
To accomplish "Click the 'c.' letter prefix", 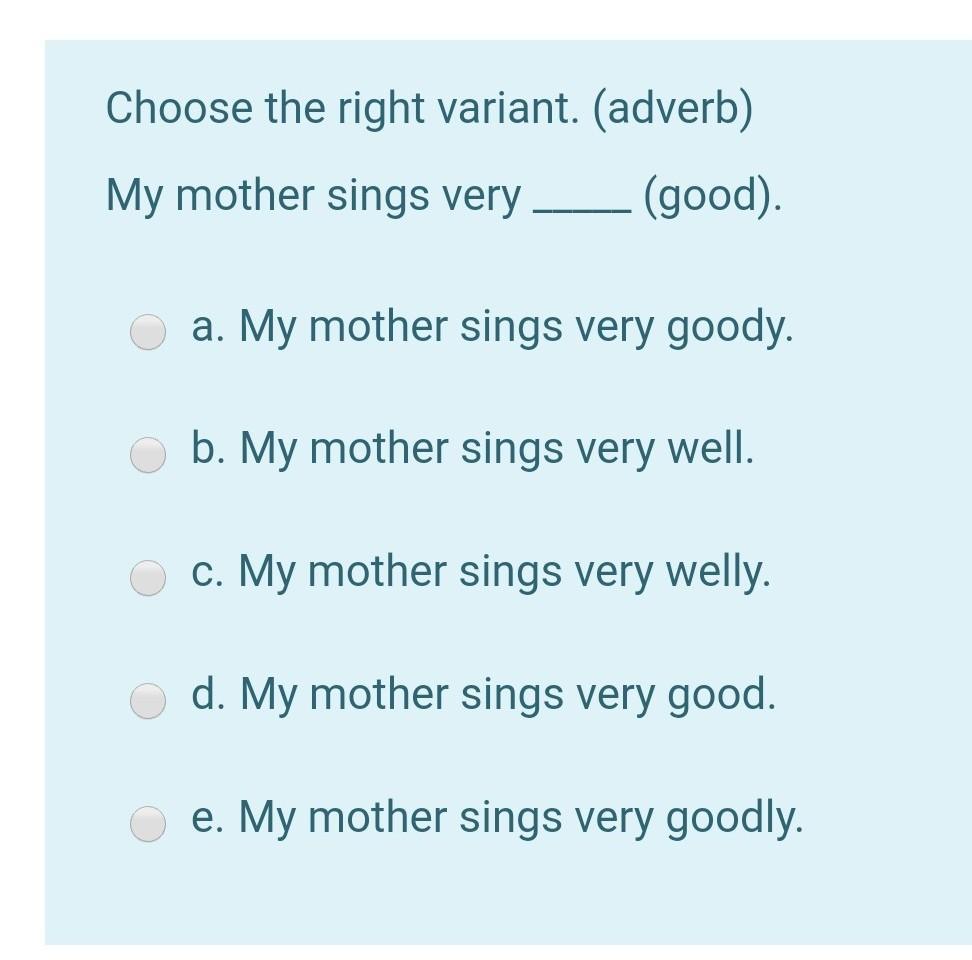I will [206, 573].
